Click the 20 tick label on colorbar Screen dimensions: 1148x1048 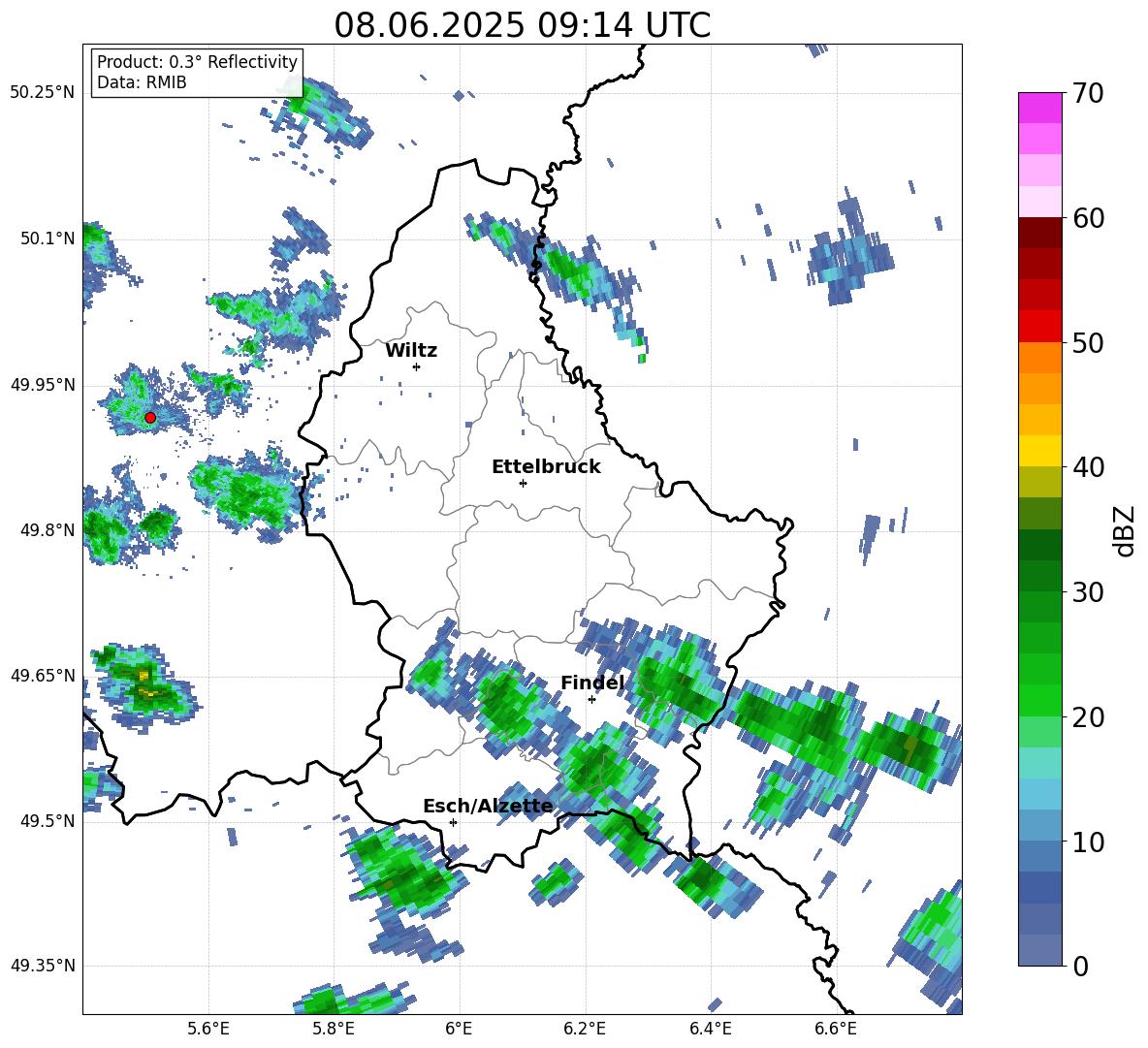1088,716
